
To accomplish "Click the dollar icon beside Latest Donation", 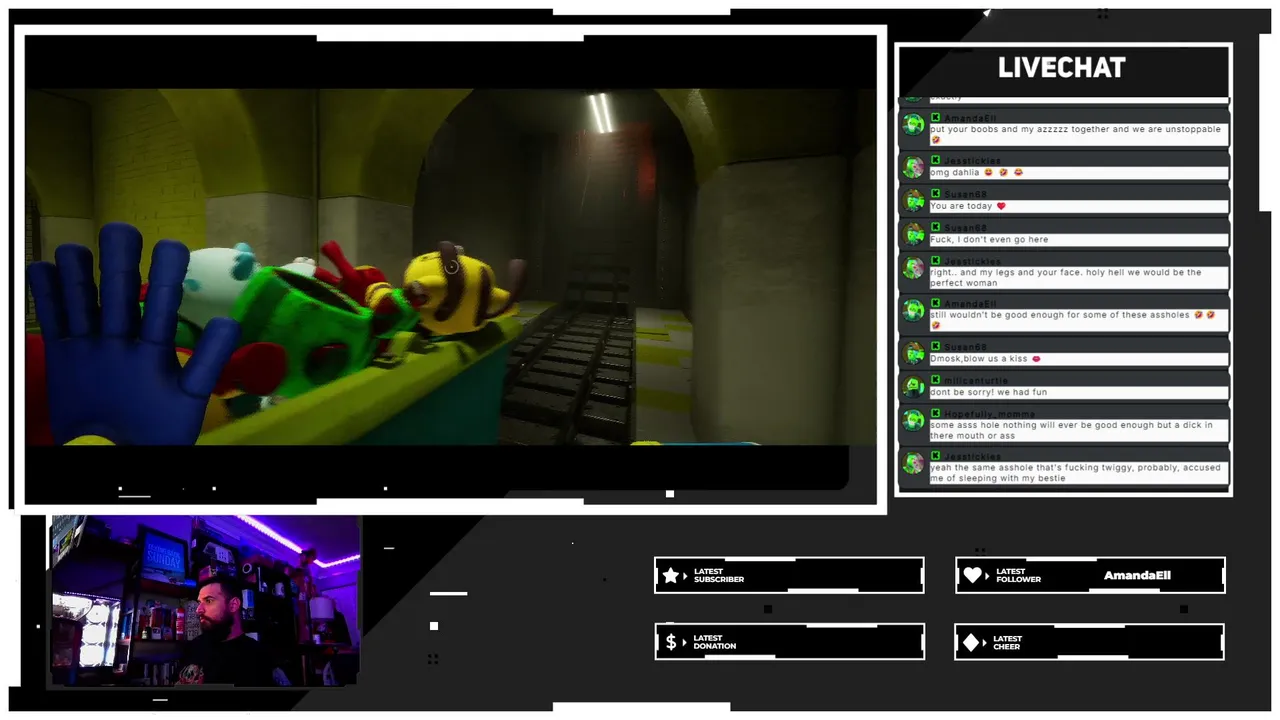I will point(671,642).
